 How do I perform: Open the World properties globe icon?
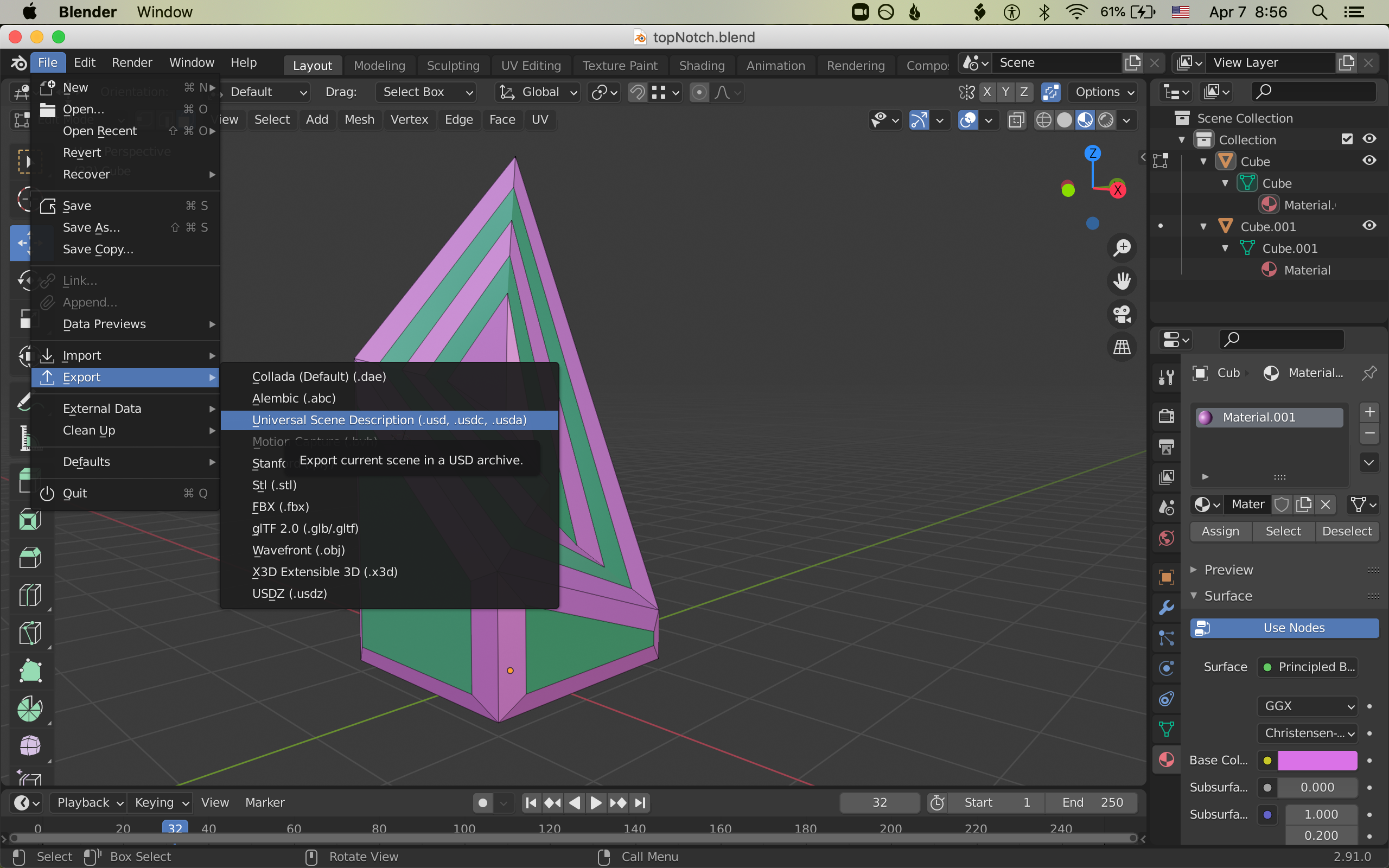tap(1167, 538)
